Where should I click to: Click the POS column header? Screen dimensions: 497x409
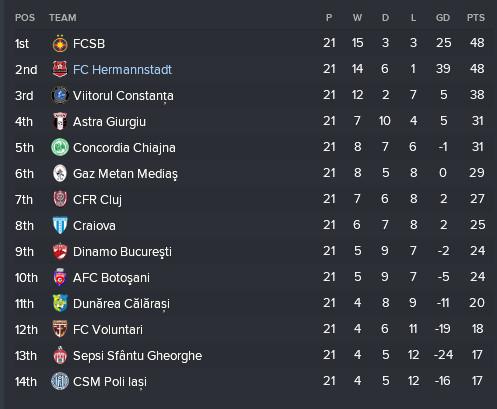tap(25, 18)
